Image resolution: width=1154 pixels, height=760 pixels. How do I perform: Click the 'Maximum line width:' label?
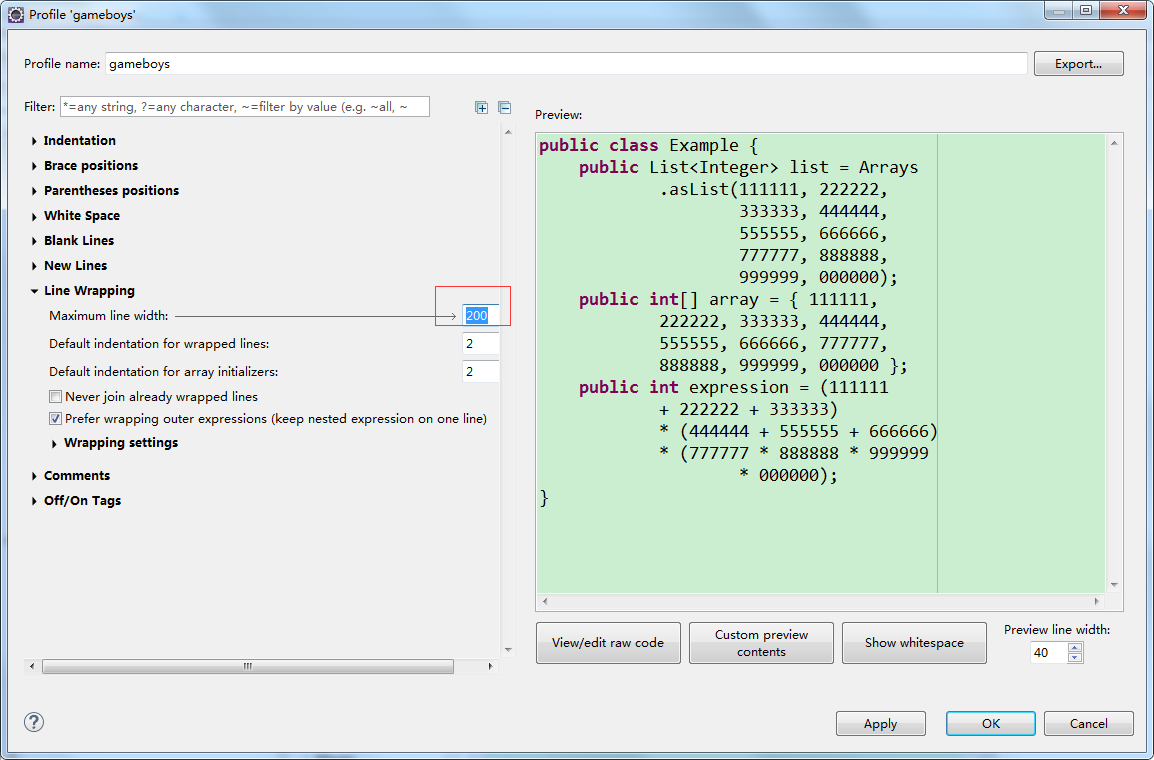click(x=109, y=316)
